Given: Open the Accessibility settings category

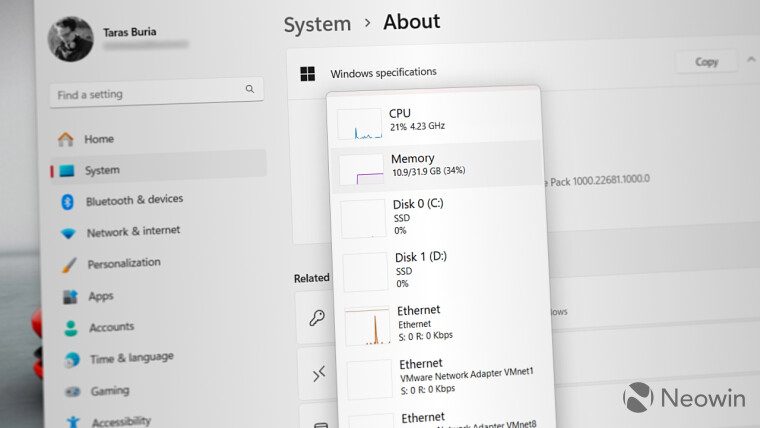Looking at the screenshot, I should pyautogui.click(x=120, y=421).
